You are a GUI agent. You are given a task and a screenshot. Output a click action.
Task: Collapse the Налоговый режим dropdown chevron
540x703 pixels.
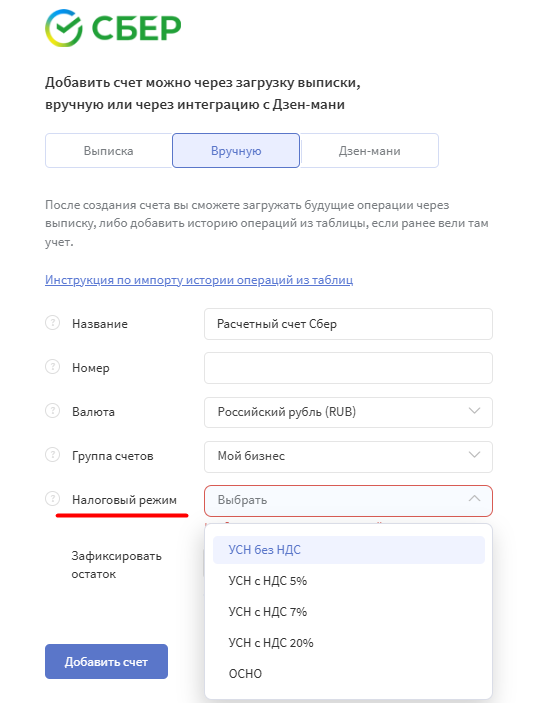[x=475, y=499]
